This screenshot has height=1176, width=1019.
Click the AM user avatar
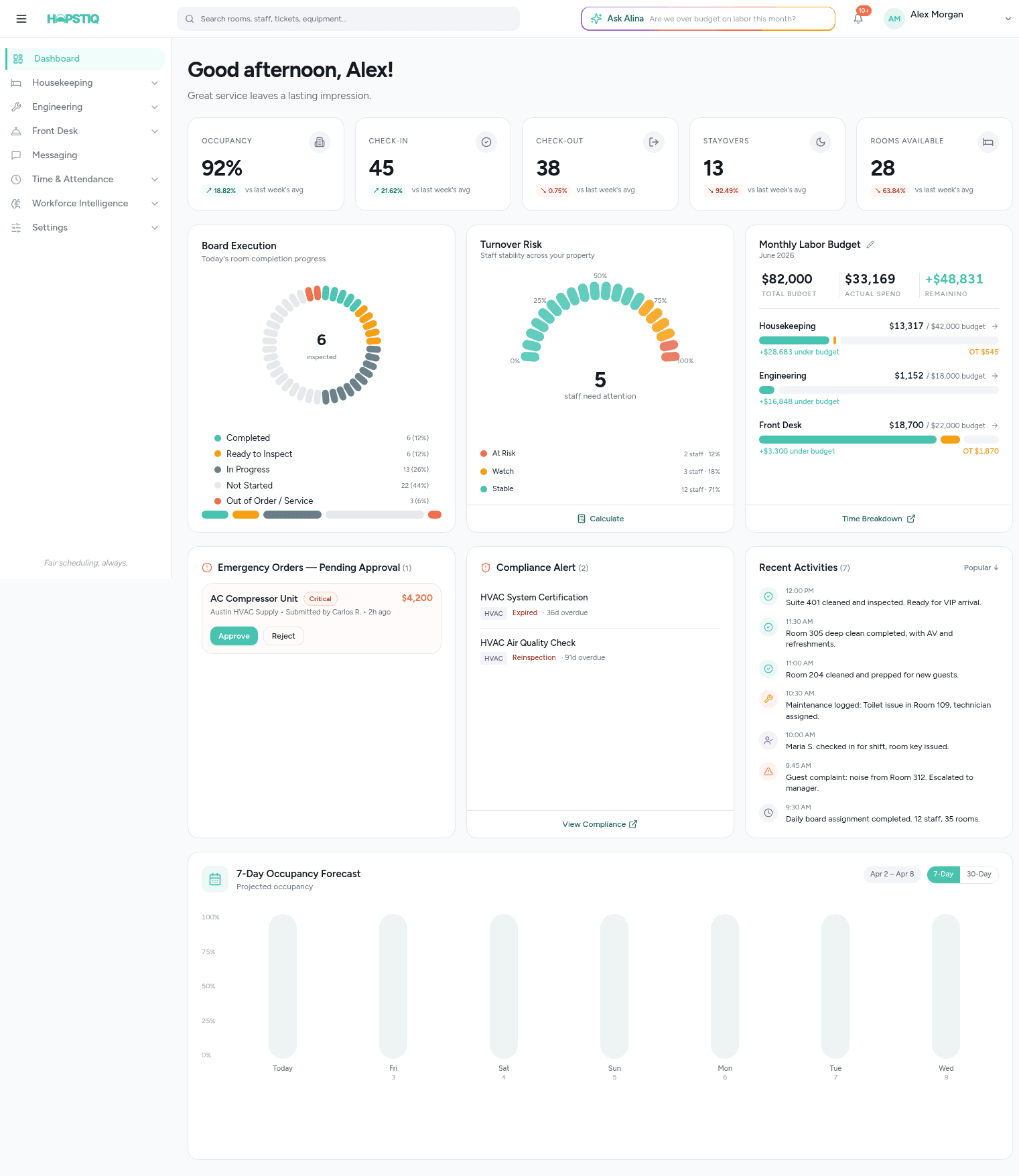(x=894, y=19)
